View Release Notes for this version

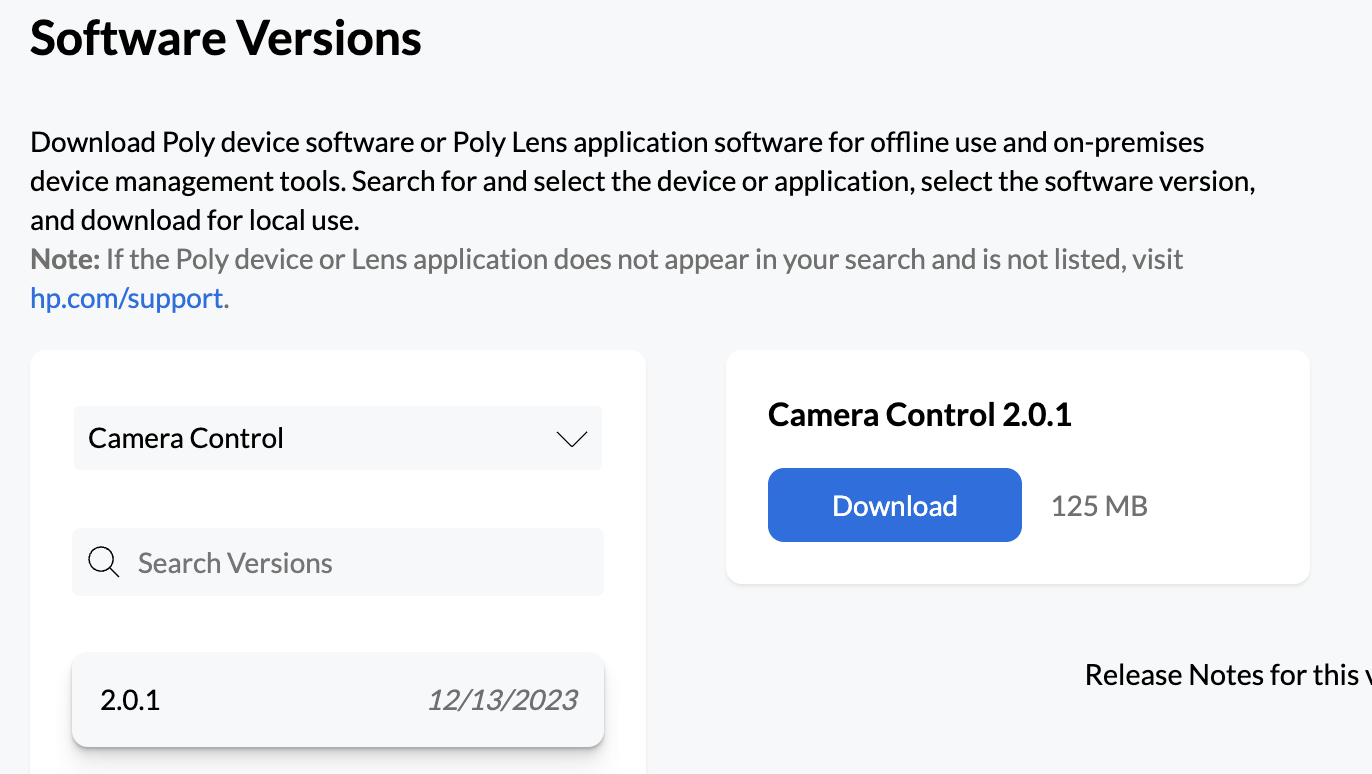[1228, 674]
